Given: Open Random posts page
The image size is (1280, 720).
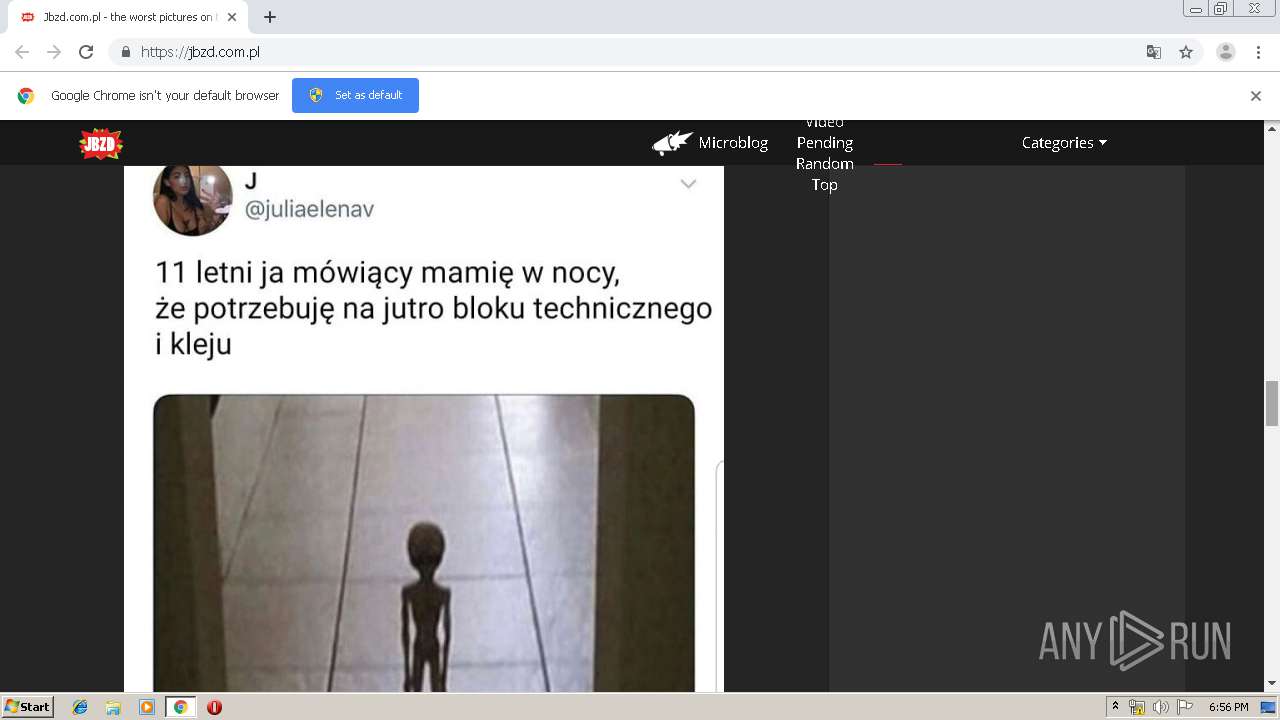Looking at the screenshot, I should point(825,164).
